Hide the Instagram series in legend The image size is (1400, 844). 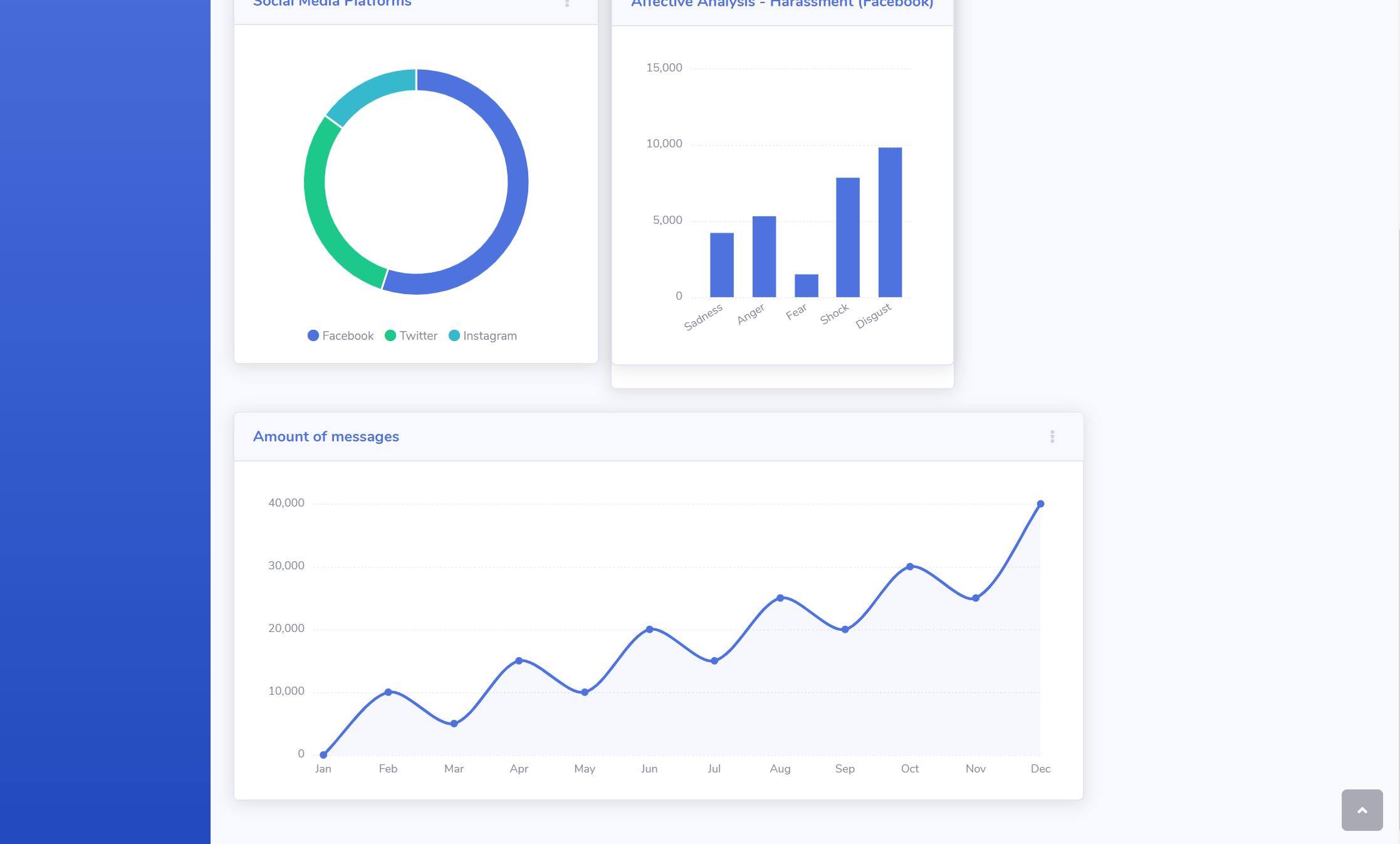pos(483,335)
